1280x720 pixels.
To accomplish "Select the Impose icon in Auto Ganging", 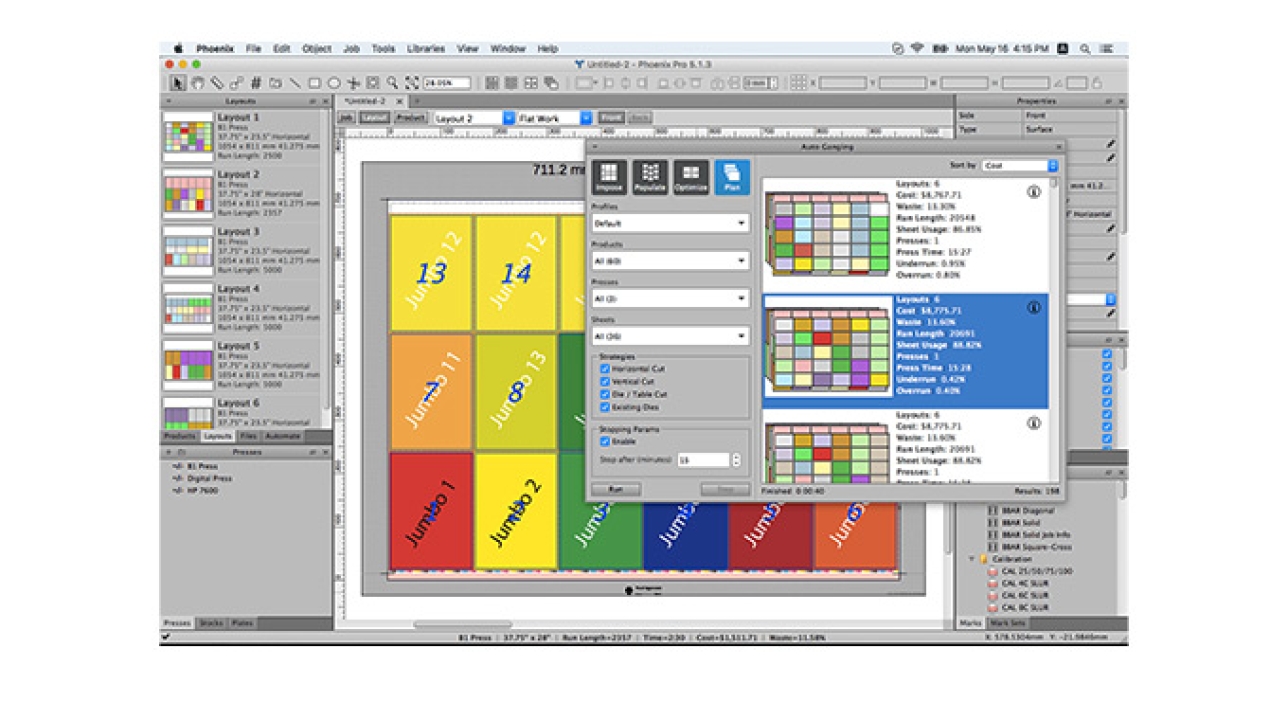I will [611, 178].
